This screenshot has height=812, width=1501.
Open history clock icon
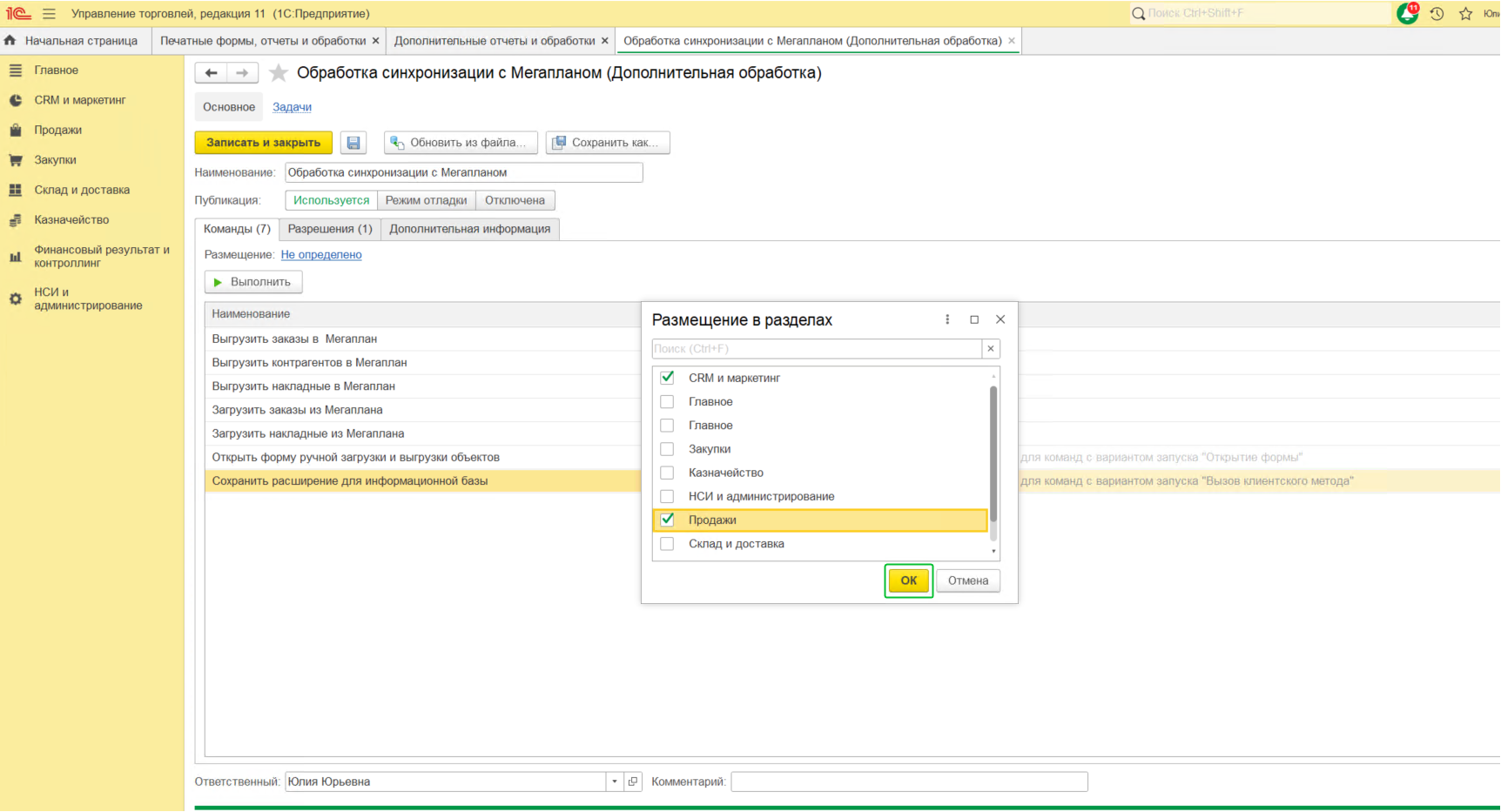[x=1437, y=13]
